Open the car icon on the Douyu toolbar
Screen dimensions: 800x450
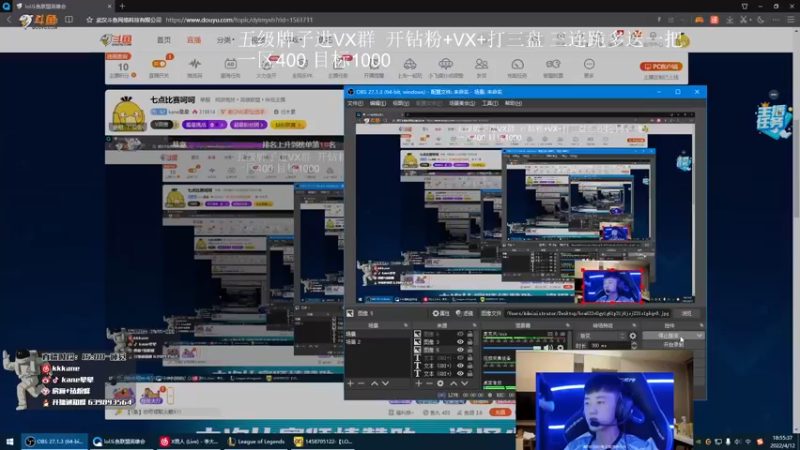[x=410, y=64]
